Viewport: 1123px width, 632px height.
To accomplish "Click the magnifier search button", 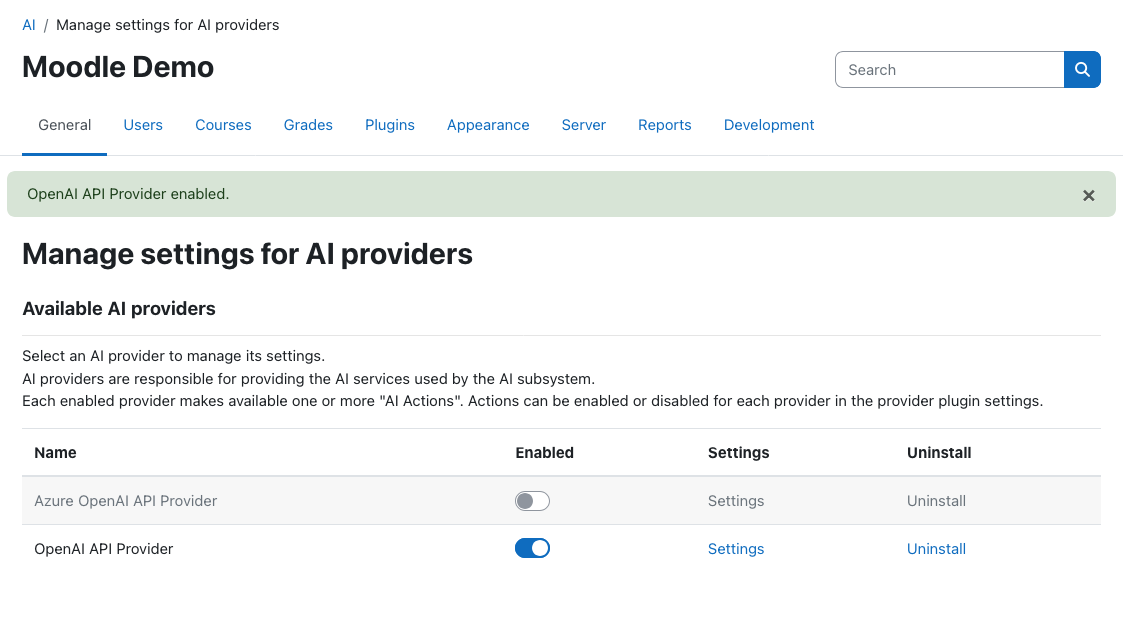I will (1082, 70).
